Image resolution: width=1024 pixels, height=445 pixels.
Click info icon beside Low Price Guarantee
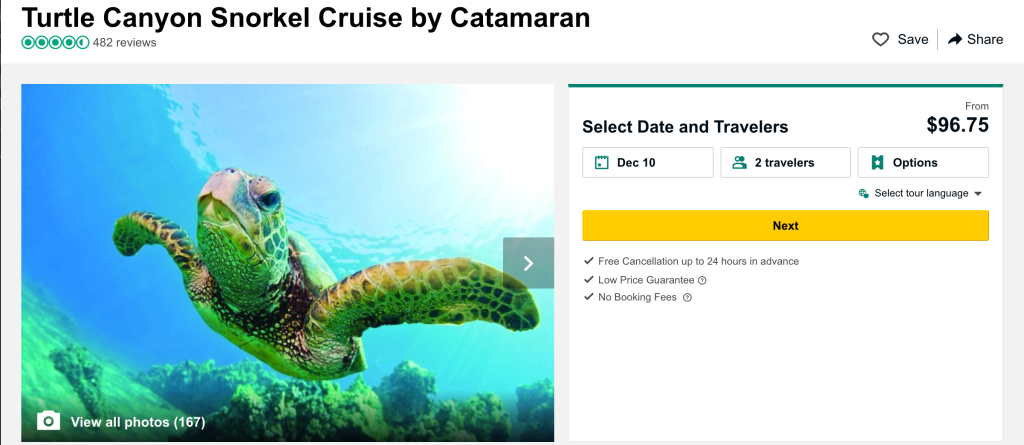pyautogui.click(x=702, y=280)
